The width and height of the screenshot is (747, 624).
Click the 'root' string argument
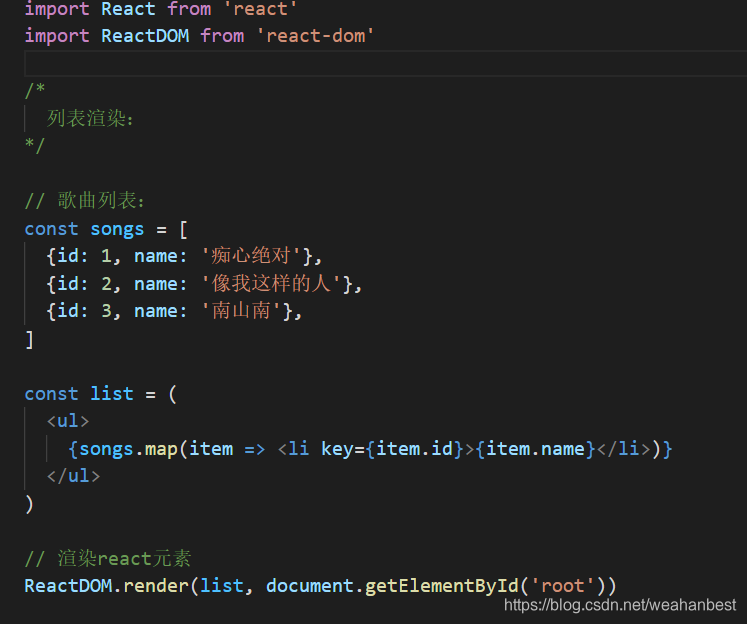tap(563, 586)
